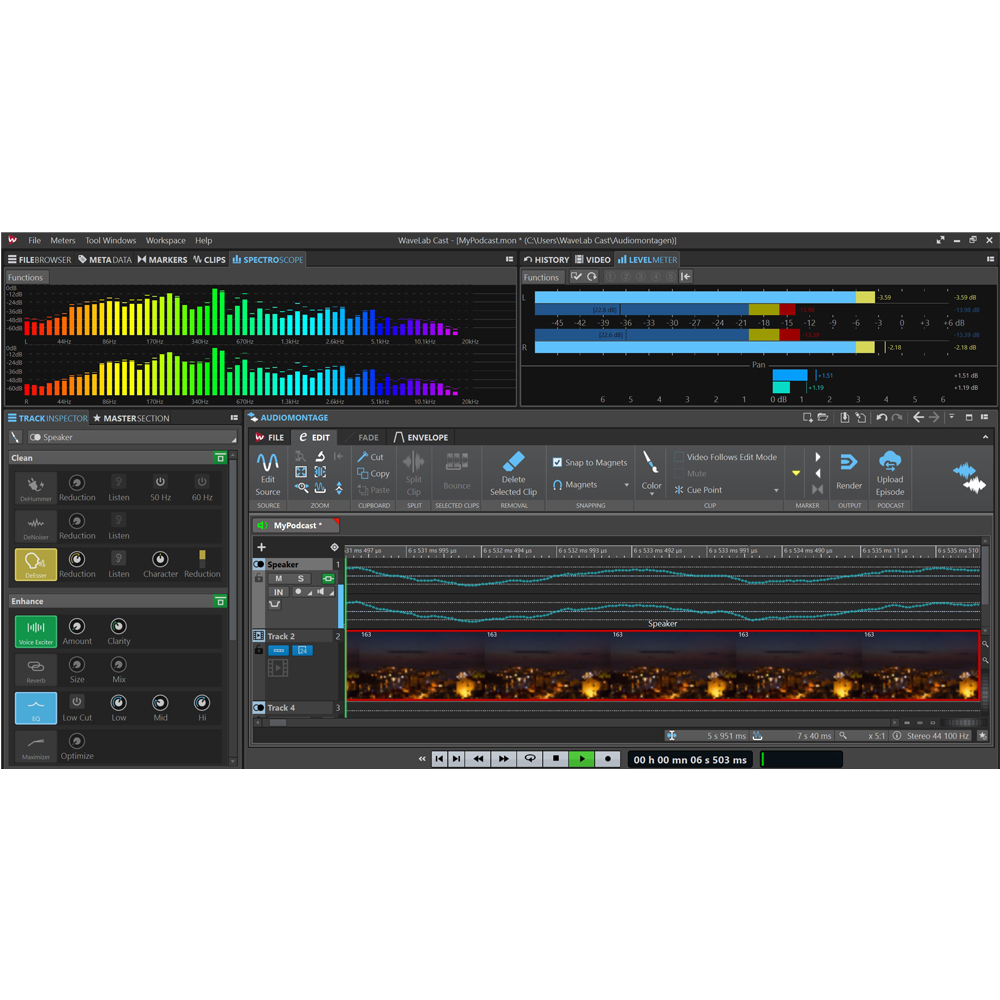Click the add track plus icon

[261, 547]
